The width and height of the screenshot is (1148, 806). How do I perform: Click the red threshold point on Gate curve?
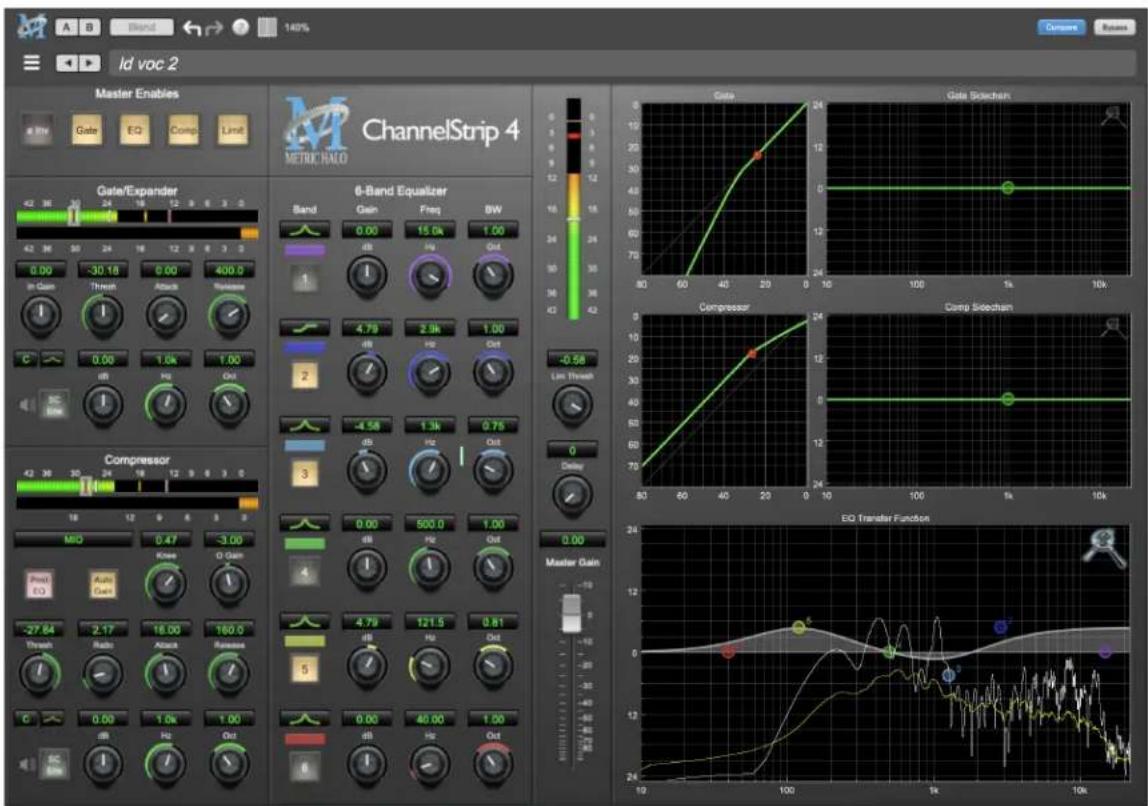758,155
